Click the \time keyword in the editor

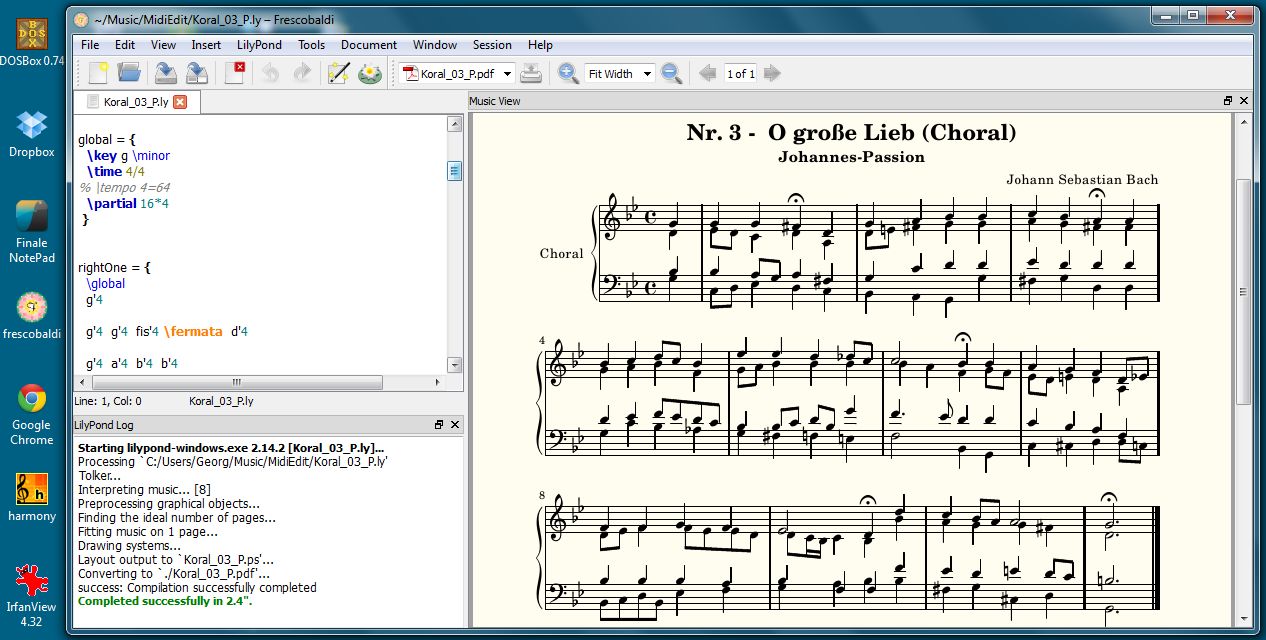click(104, 171)
